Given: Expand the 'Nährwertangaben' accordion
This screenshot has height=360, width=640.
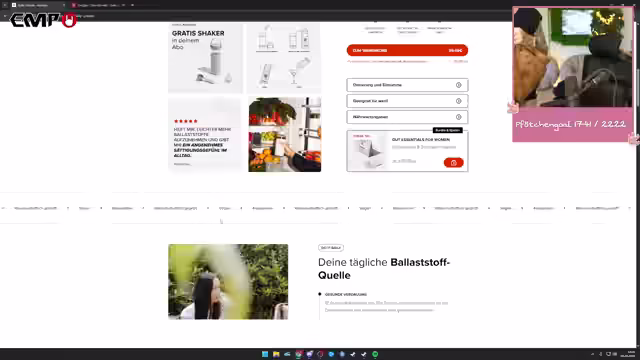Looking at the screenshot, I should pyautogui.click(x=407, y=117).
